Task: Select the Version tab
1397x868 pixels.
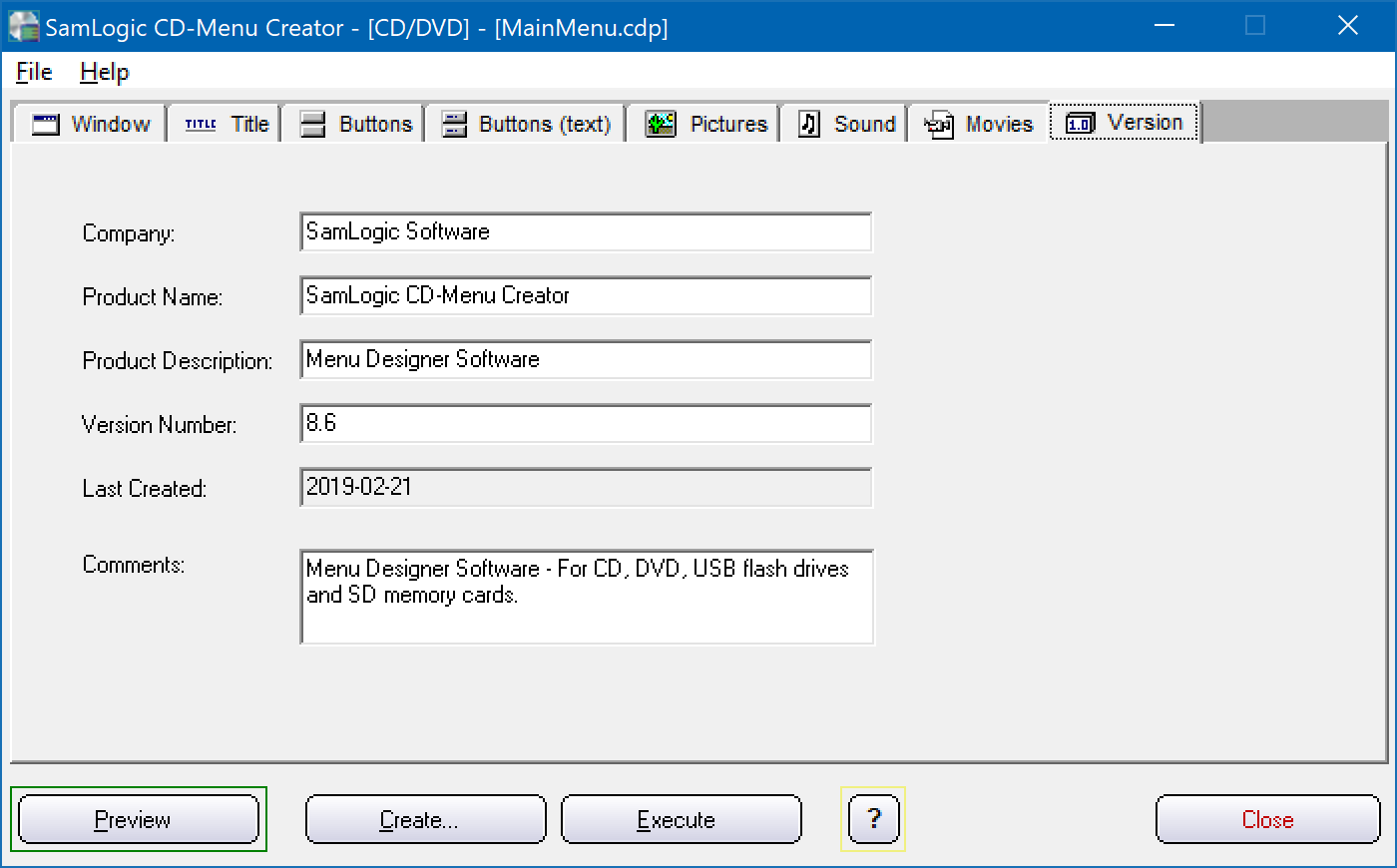Action: (x=1125, y=122)
